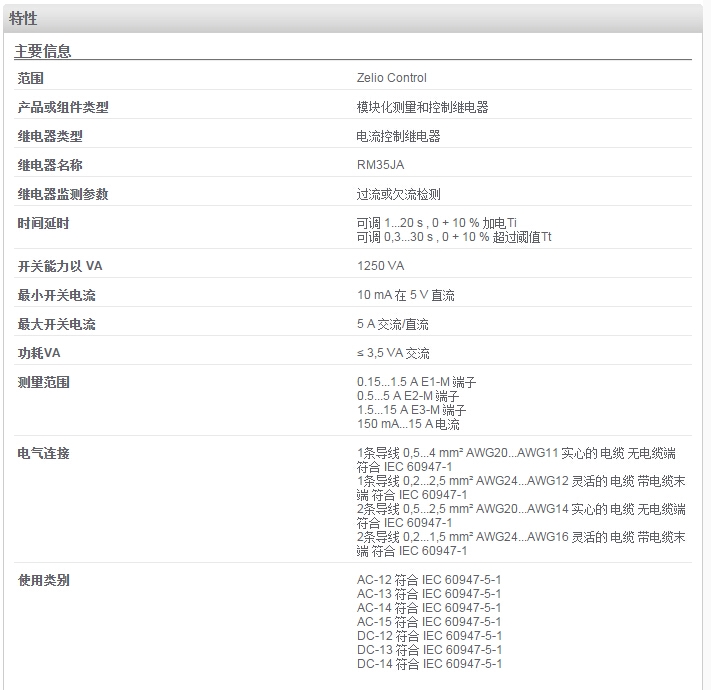The image size is (711, 690).
Task: Select the 0,3...30 s 超过阈值Tt line
Action: (x=454, y=237)
